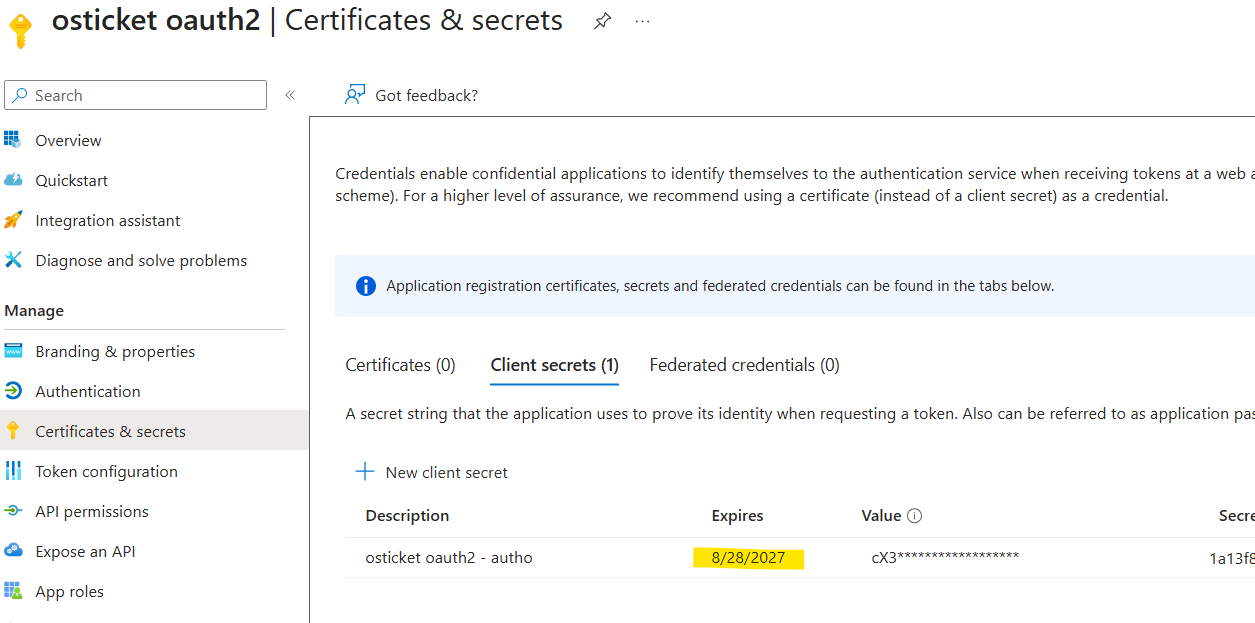The width and height of the screenshot is (1255, 623).
Task: Click the API permissions icon
Action: pos(13,511)
